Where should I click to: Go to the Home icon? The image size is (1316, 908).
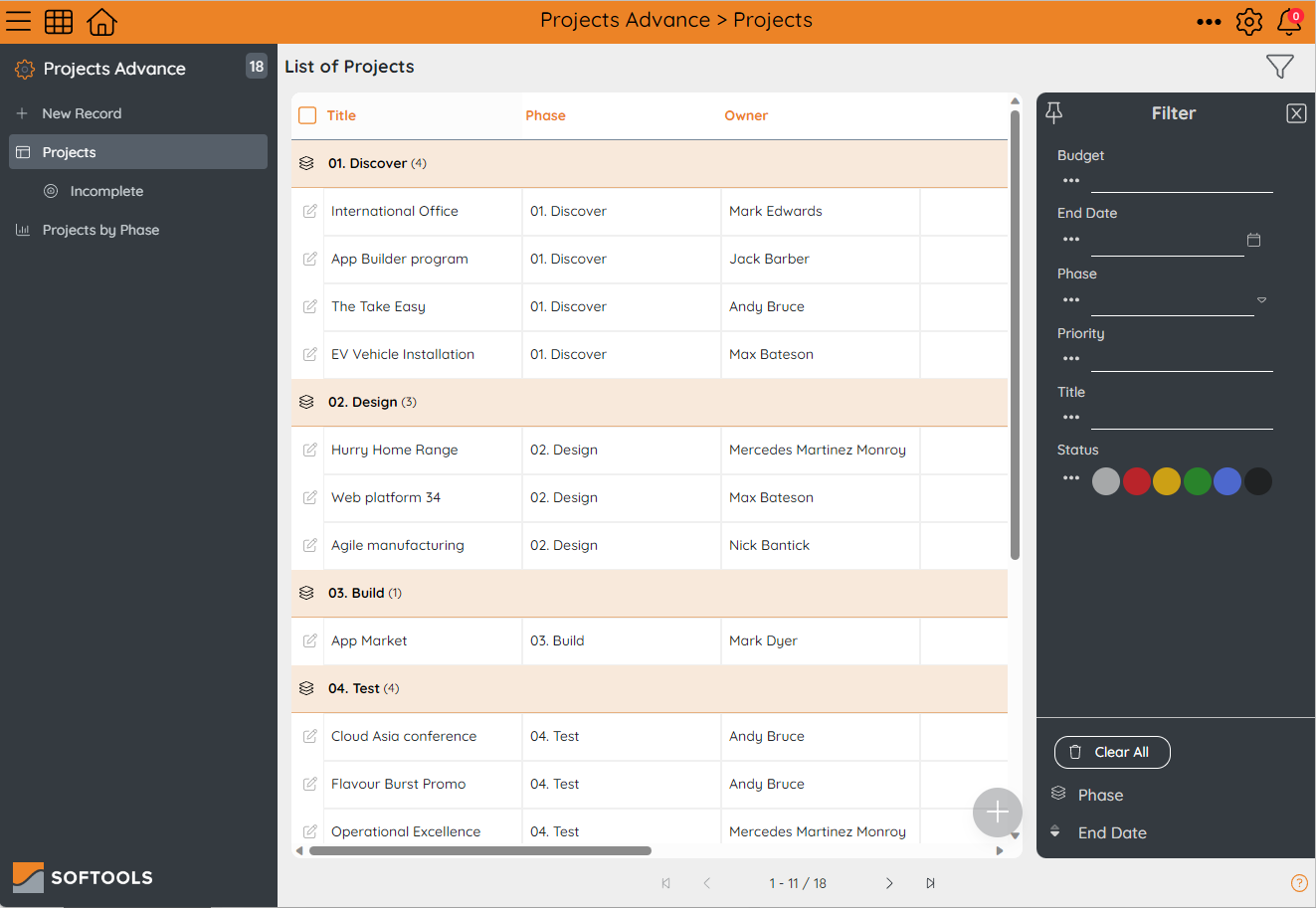point(101,21)
